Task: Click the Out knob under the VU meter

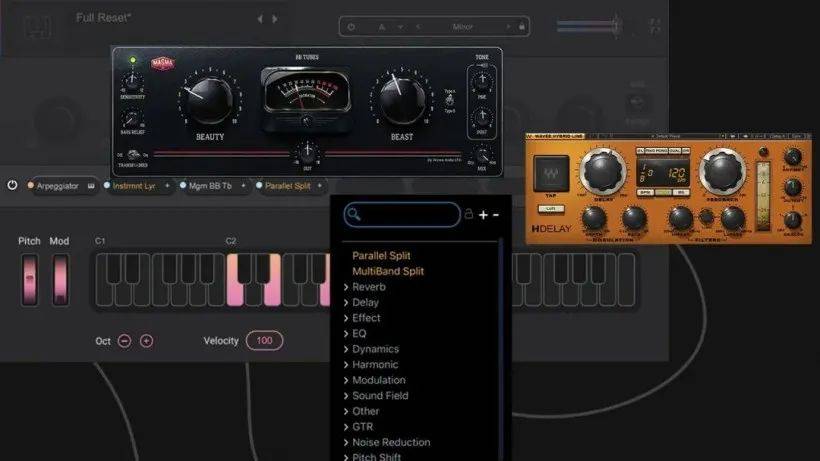Action: pyautogui.click(x=308, y=152)
